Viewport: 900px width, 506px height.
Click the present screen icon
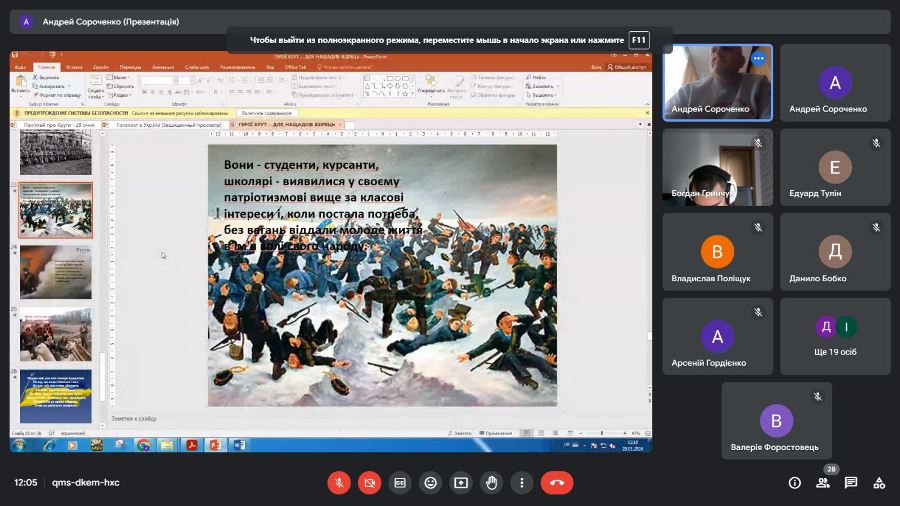[x=461, y=482]
